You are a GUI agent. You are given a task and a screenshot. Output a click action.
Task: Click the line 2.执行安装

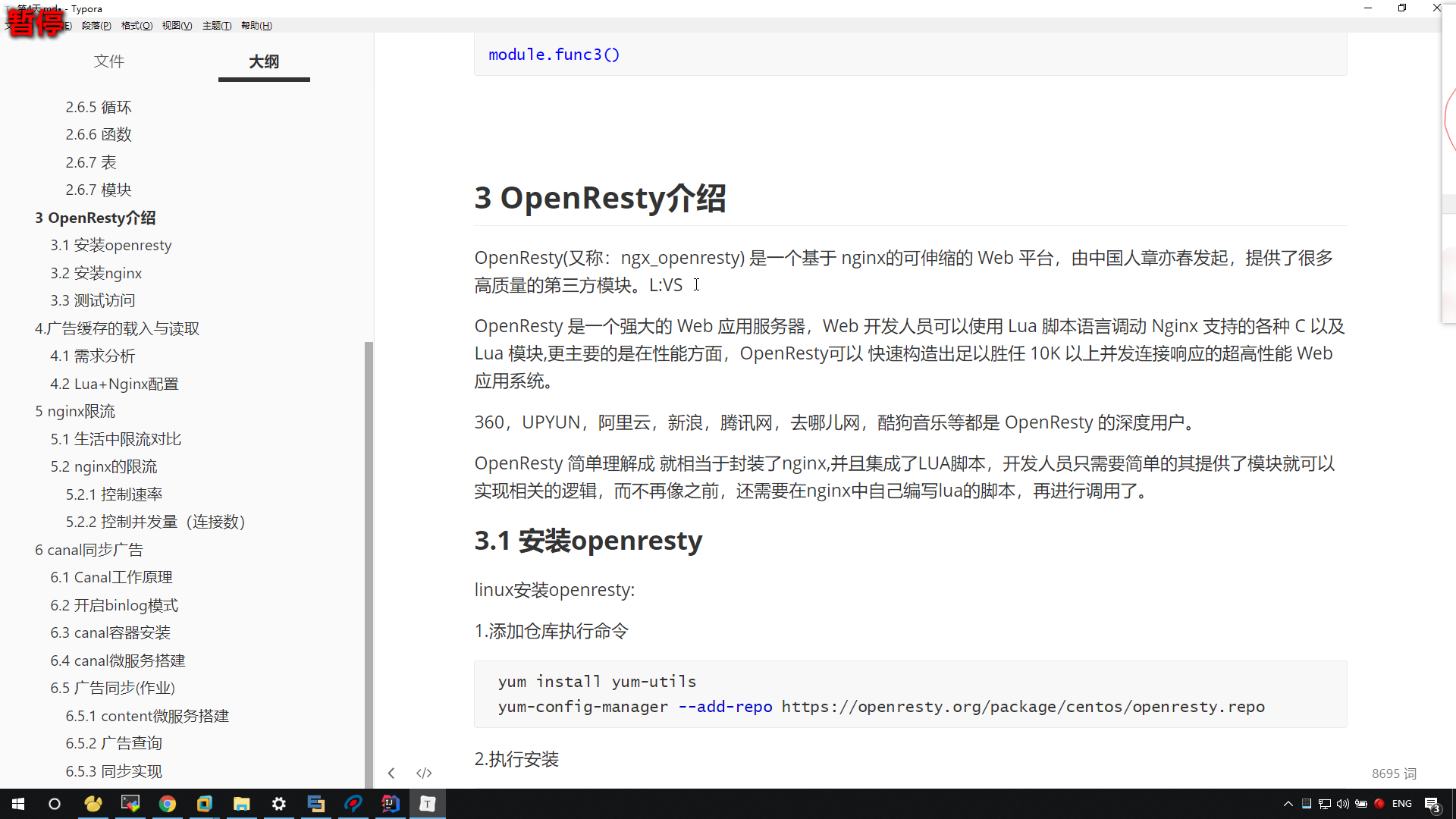(516, 759)
